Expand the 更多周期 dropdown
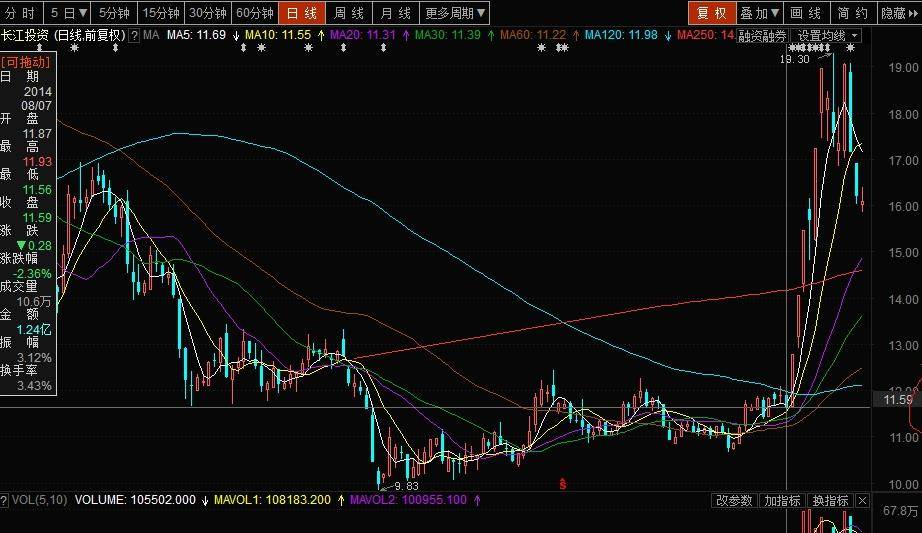This screenshot has height=533, width=922. pos(454,13)
